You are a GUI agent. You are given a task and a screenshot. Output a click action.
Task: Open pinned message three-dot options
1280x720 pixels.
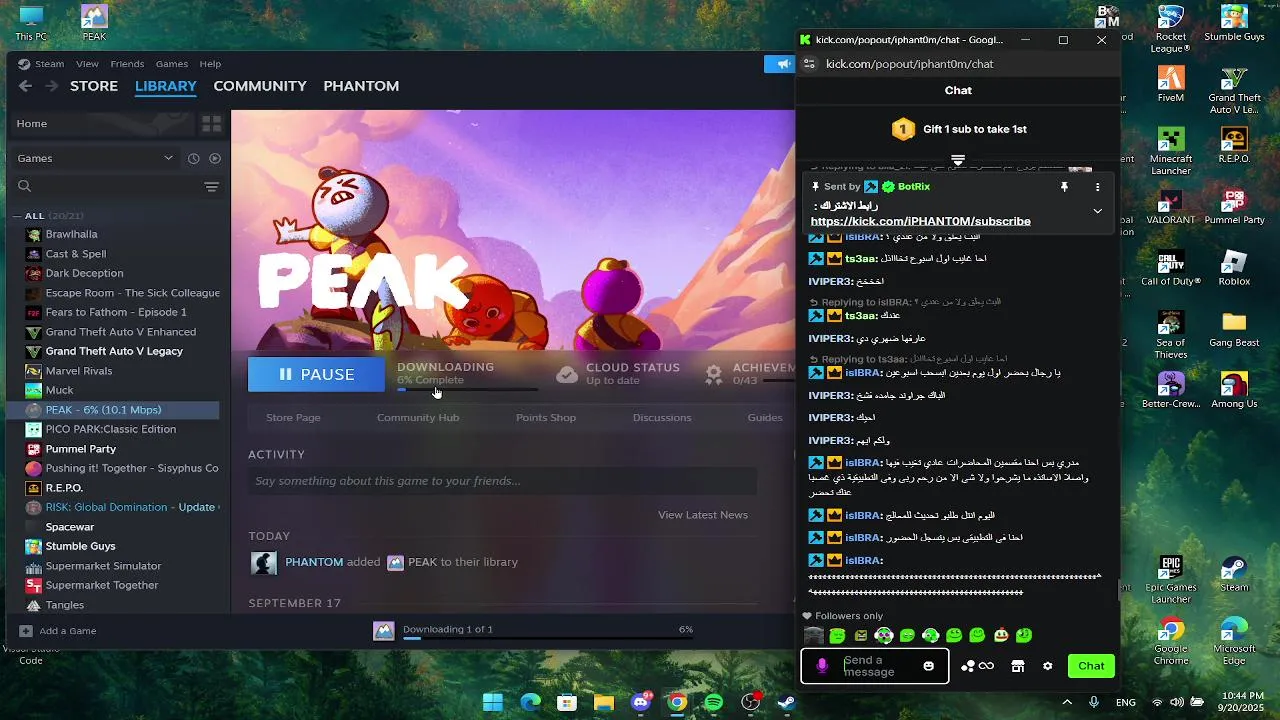click(x=1097, y=187)
